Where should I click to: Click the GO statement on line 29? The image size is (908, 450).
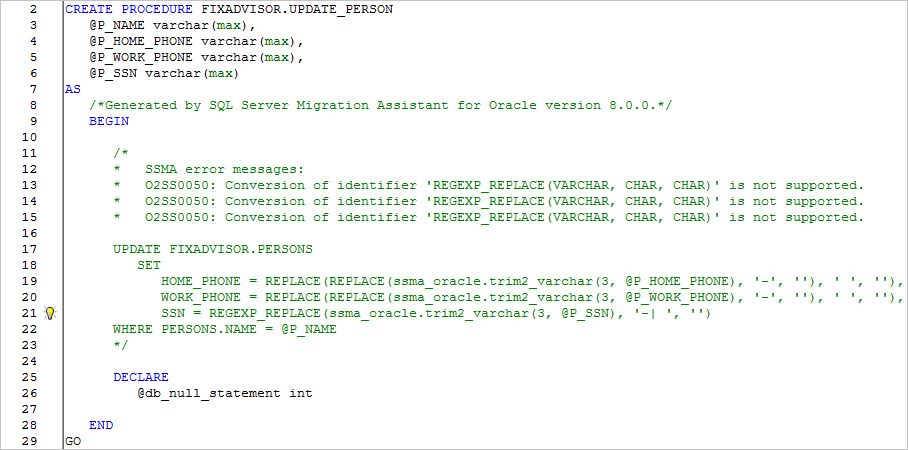pos(73,441)
